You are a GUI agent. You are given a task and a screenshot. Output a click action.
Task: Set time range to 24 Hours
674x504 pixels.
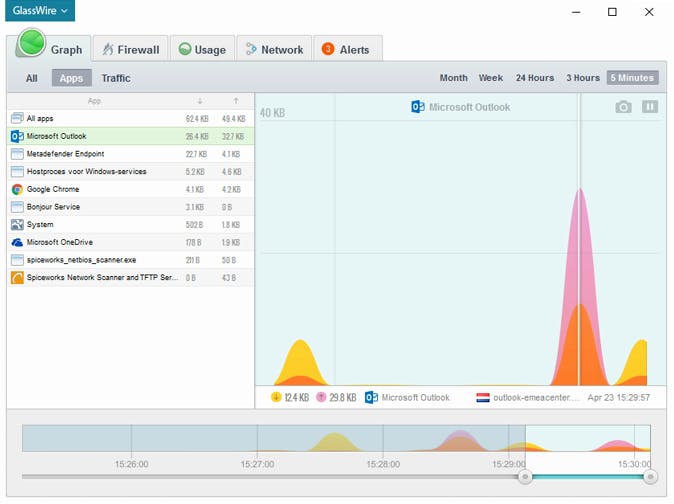pyautogui.click(x=535, y=78)
